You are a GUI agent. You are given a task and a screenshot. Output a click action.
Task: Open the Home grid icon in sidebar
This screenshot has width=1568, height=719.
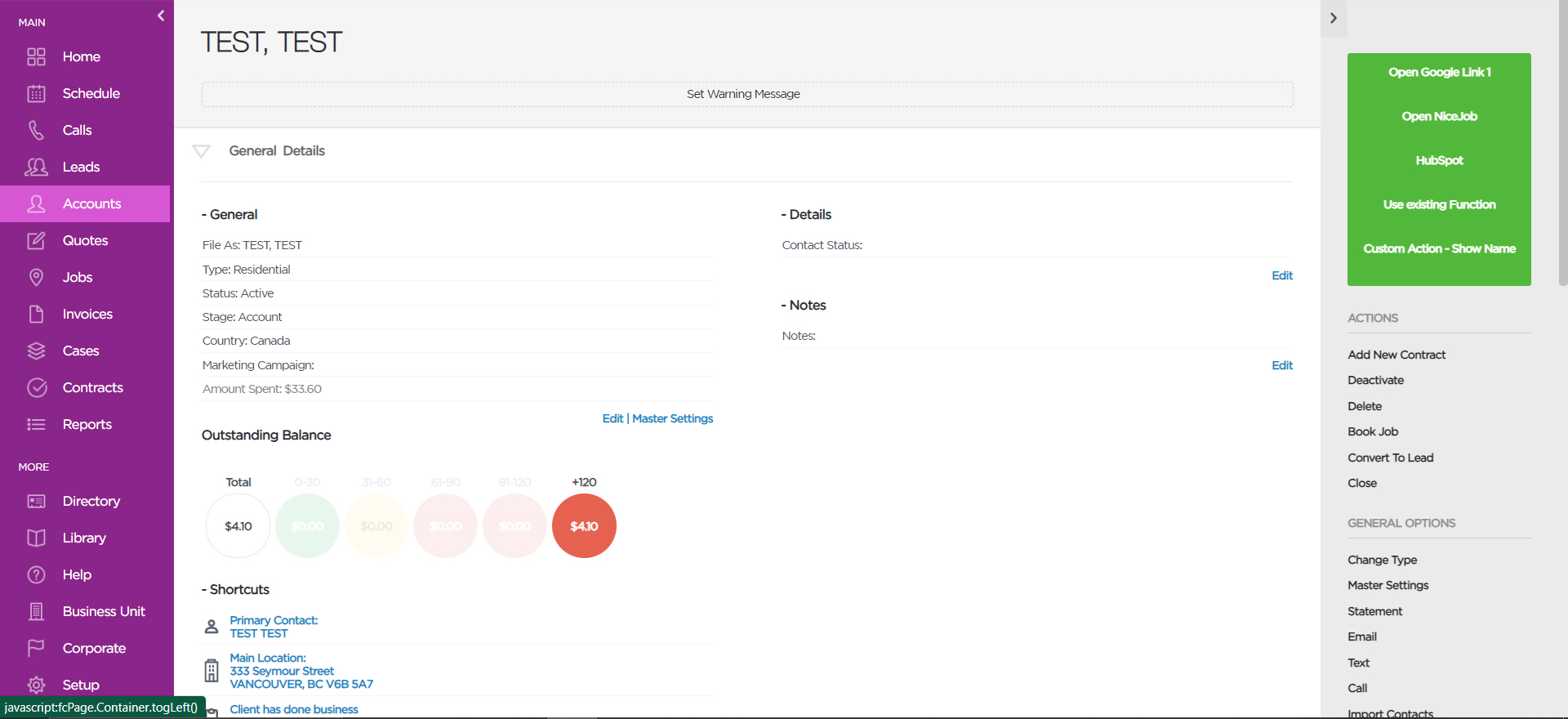click(36, 56)
